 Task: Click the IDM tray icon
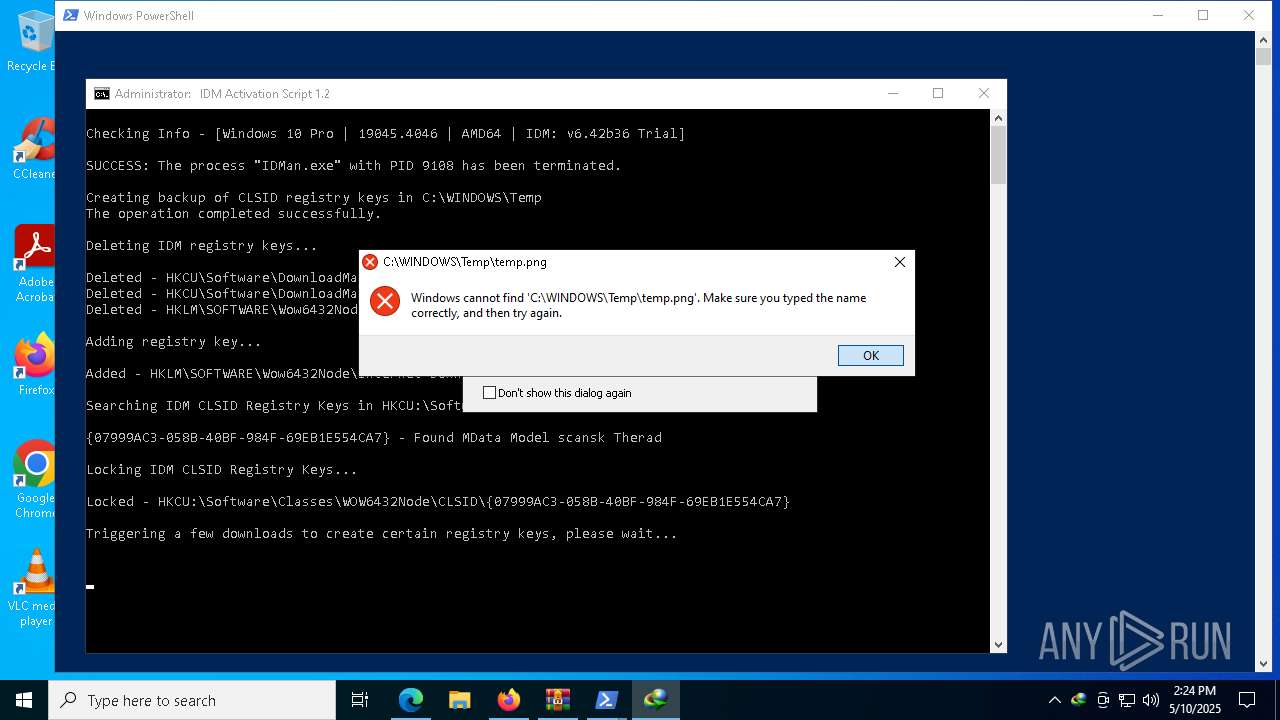coord(1078,700)
